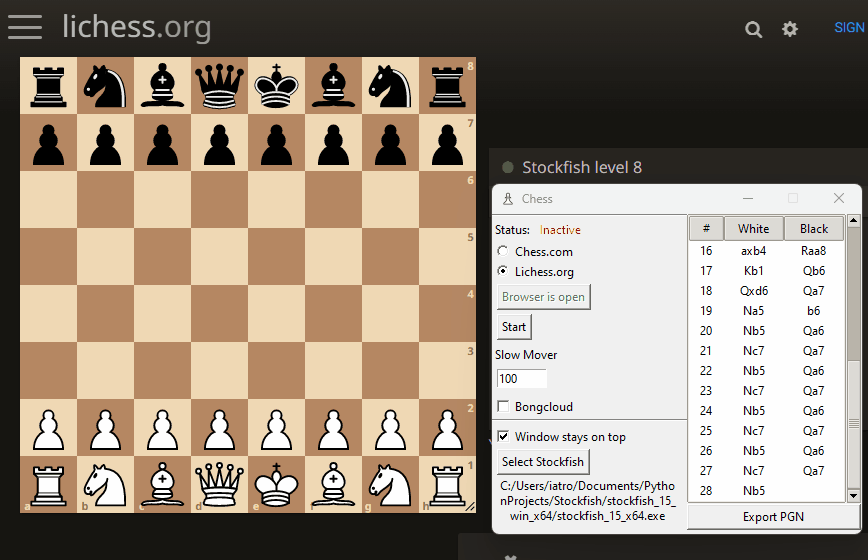Select the white pawn on h2

point(447,429)
